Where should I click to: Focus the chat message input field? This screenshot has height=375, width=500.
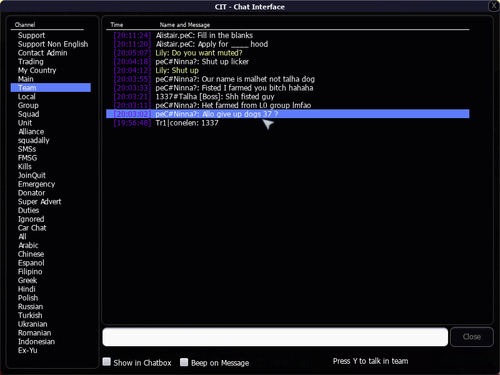[275, 337]
